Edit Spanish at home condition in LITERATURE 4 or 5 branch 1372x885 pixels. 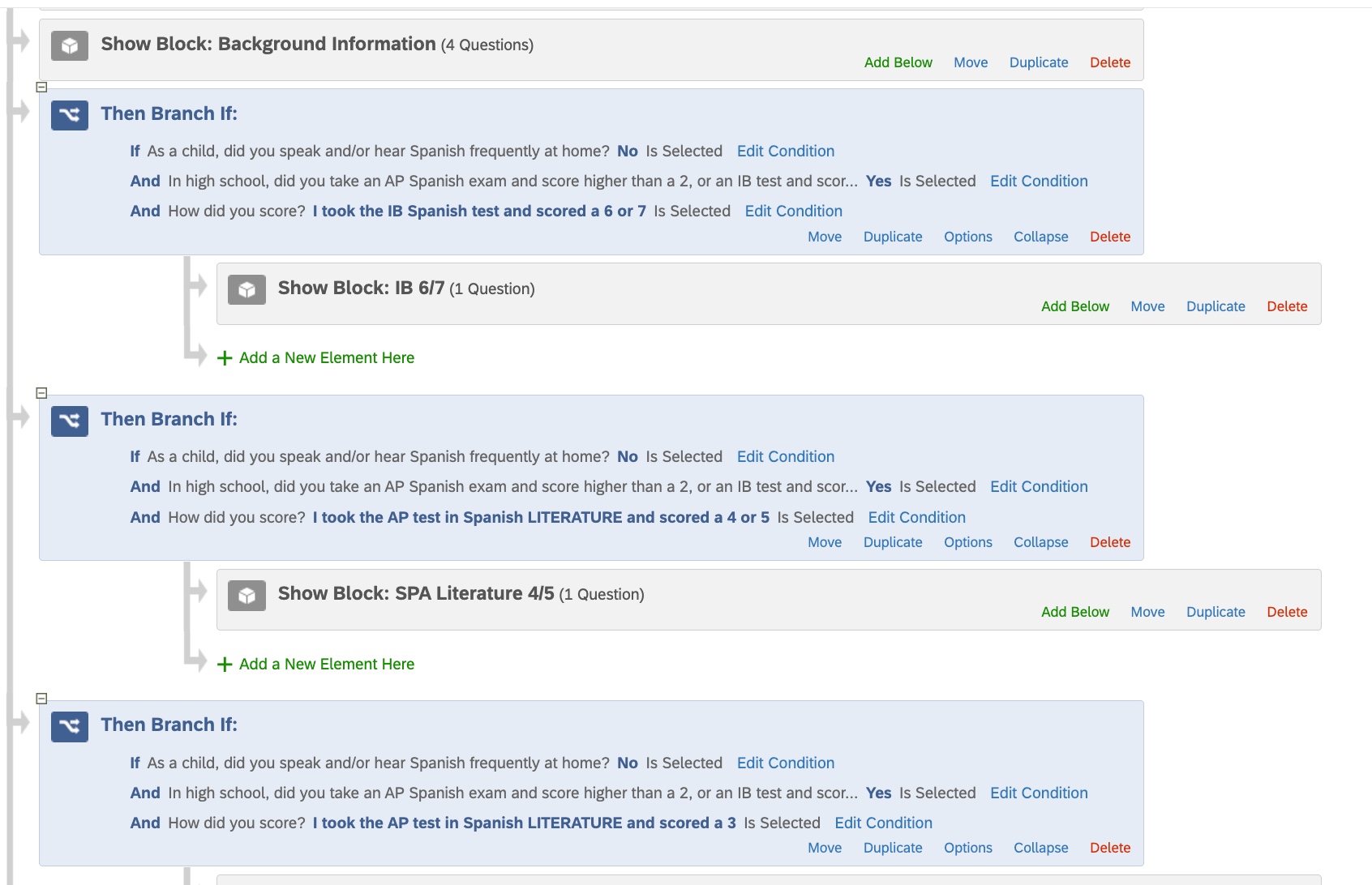pos(786,456)
